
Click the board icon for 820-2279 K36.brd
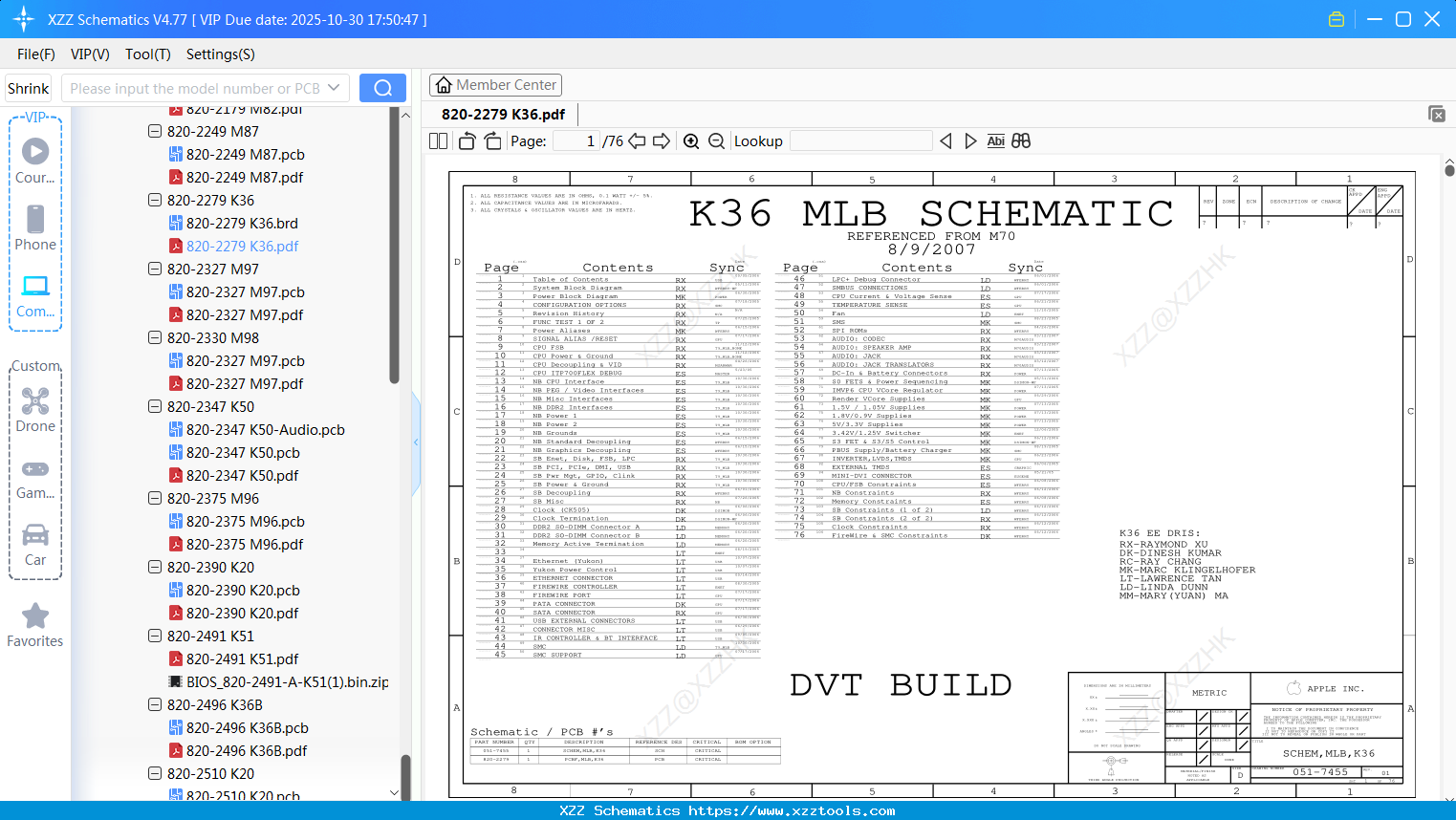click(x=176, y=223)
